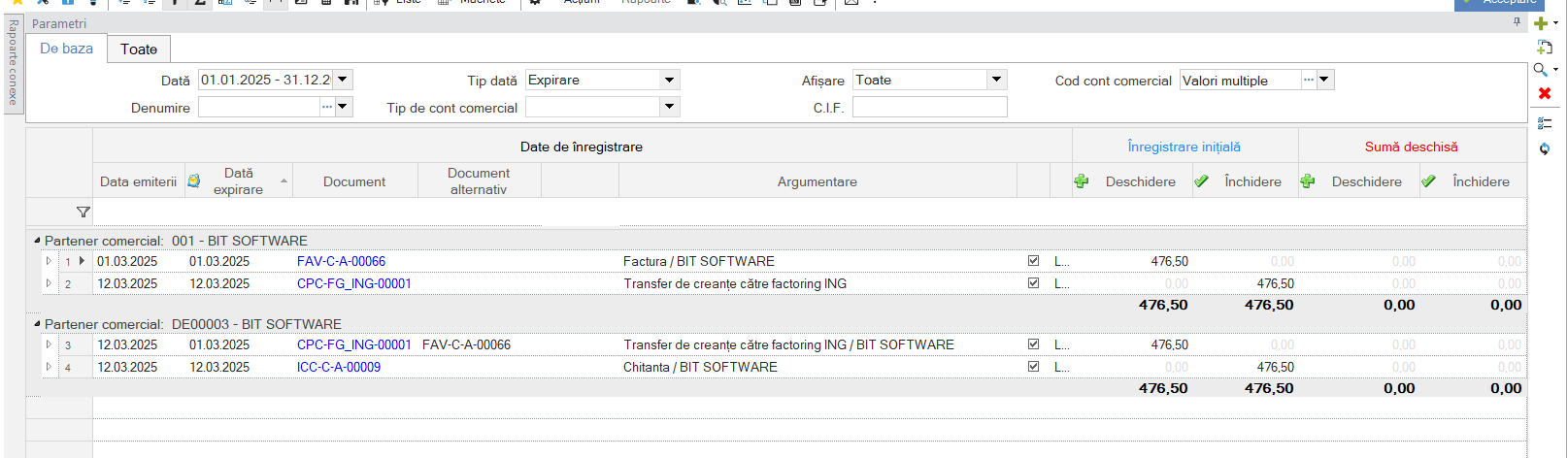Select the De baza tab

click(67, 49)
